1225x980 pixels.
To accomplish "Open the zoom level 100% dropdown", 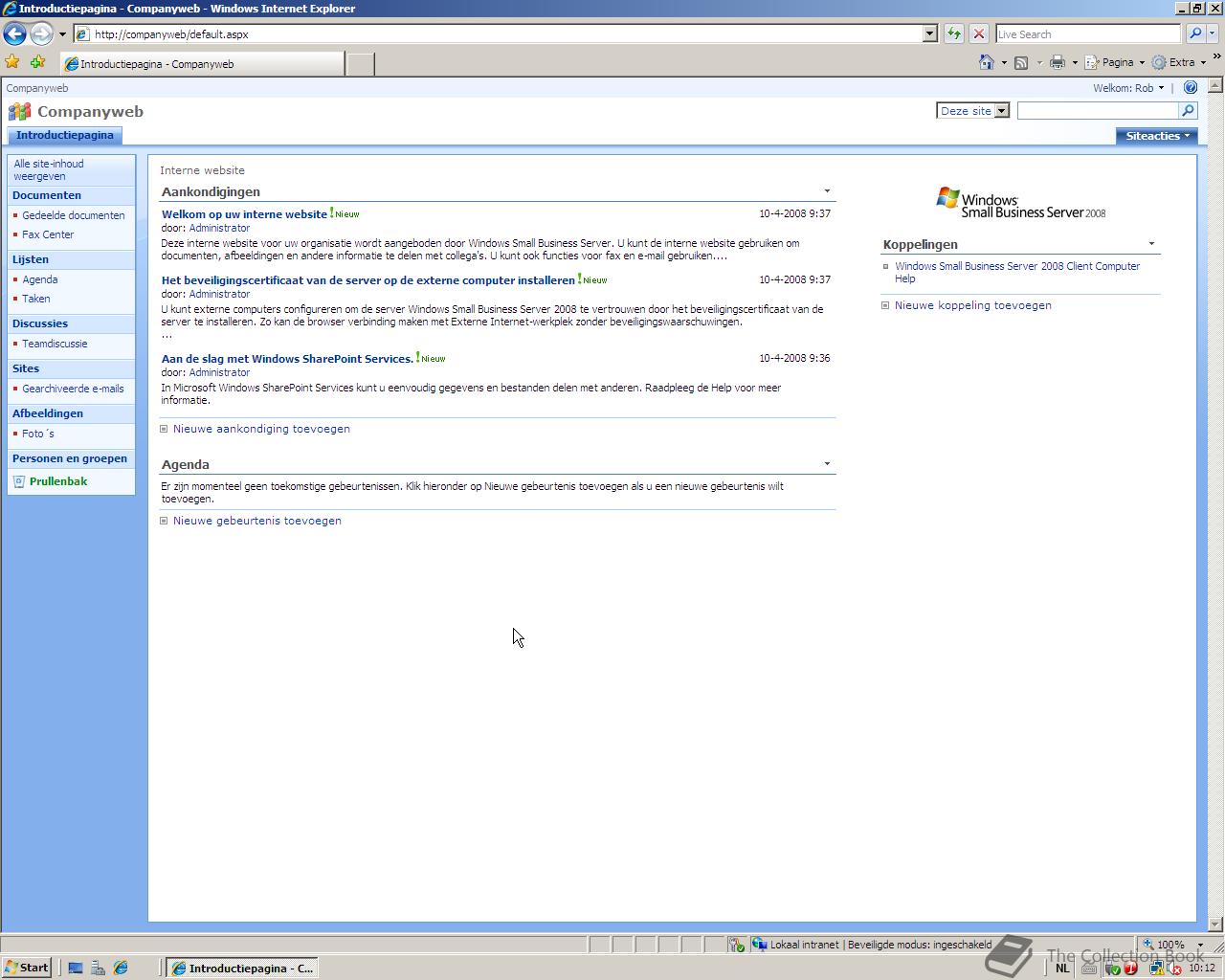I will coord(1200,945).
